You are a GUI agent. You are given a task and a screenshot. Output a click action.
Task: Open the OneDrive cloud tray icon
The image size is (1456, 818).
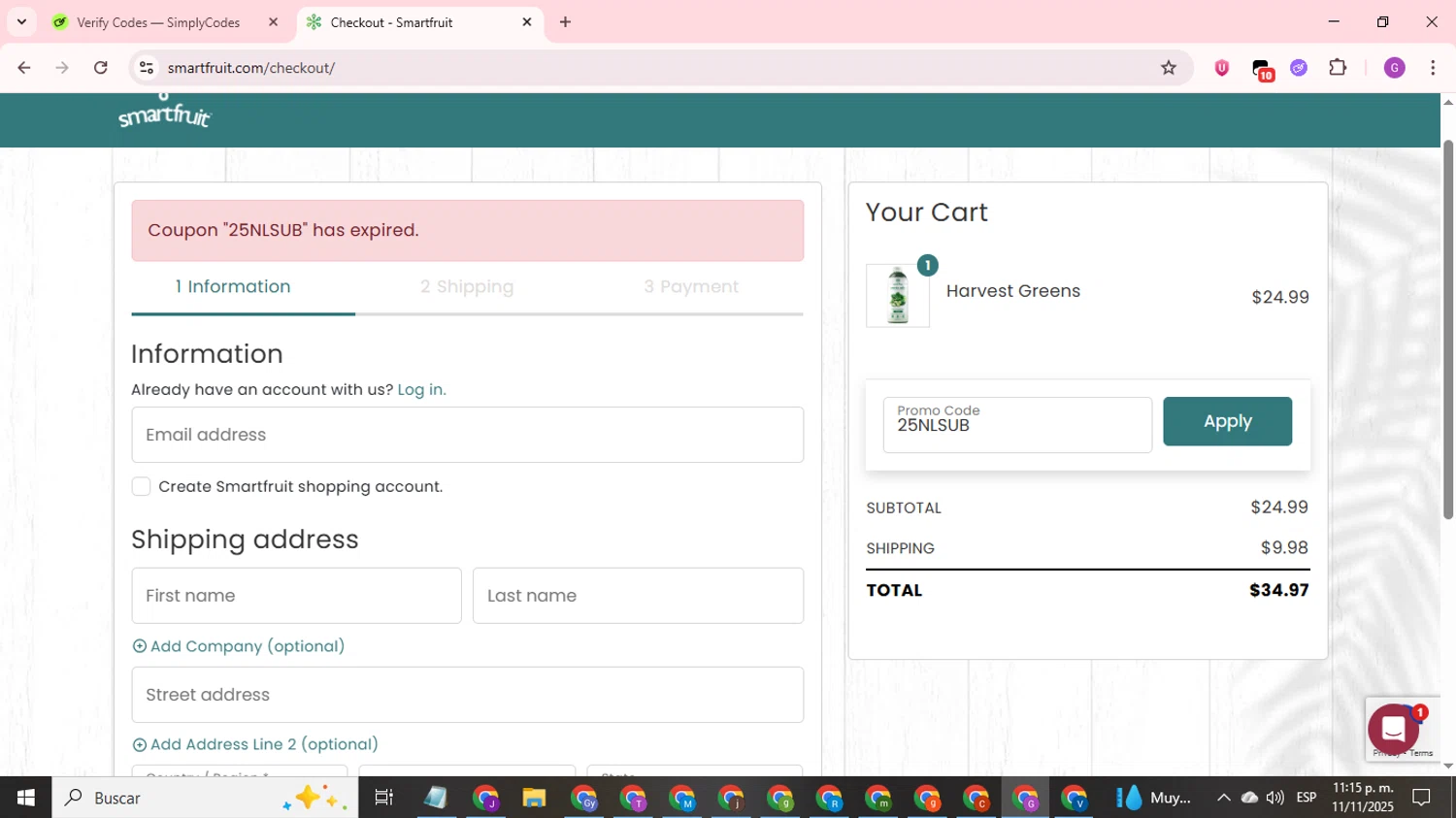click(x=1249, y=798)
